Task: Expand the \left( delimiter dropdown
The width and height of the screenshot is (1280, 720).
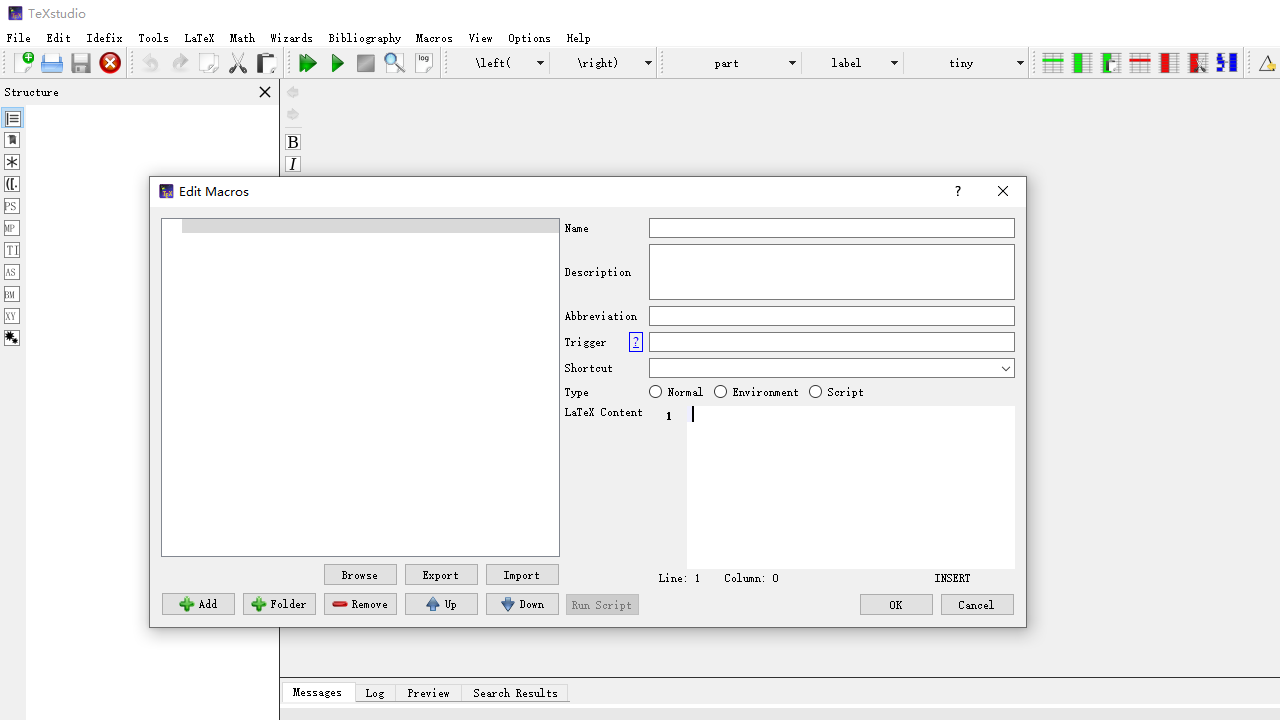Action: click(539, 62)
